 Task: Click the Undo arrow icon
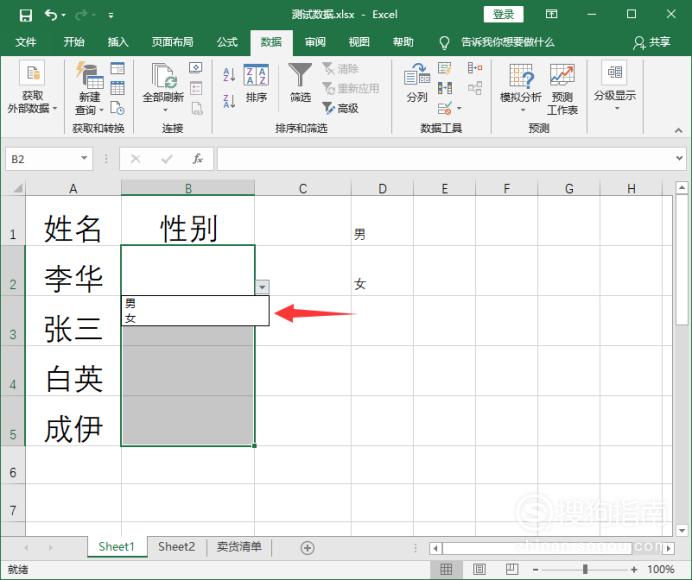pyautogui.click(x=51, y=15)
